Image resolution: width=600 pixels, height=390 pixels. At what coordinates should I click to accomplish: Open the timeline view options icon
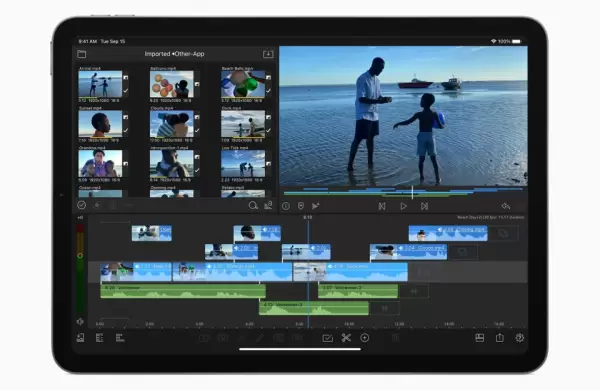pyautogui.click(x=120, y=338)
